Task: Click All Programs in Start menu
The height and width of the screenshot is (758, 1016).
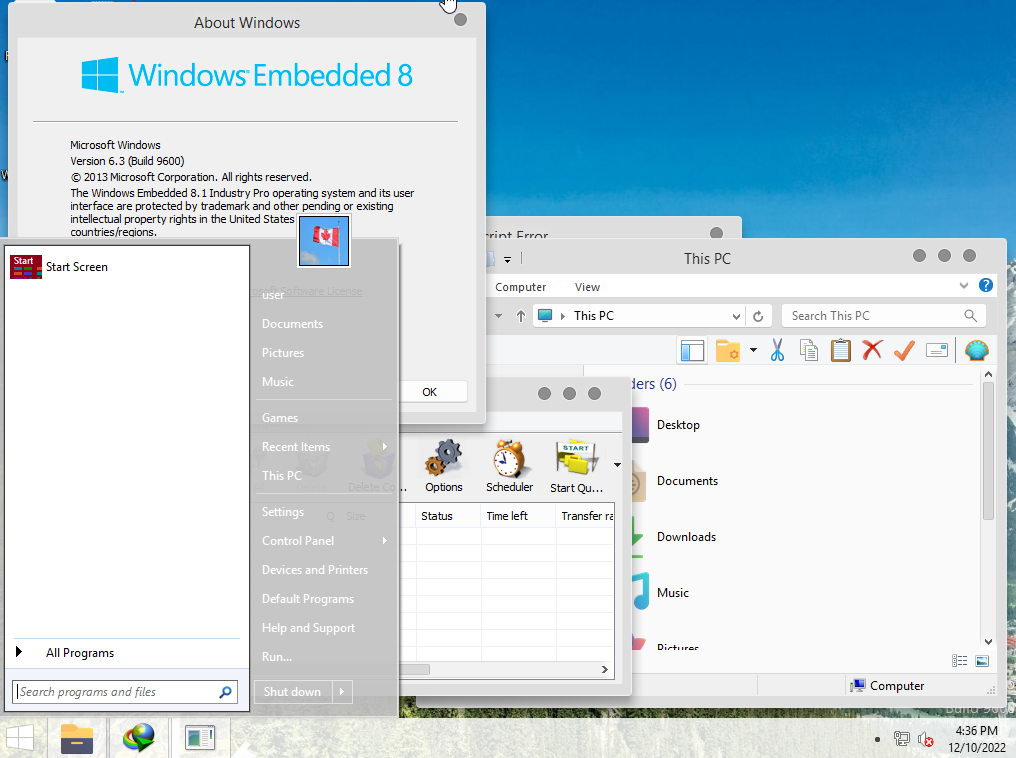Action: pyautogui.click(x=80, y=653)
